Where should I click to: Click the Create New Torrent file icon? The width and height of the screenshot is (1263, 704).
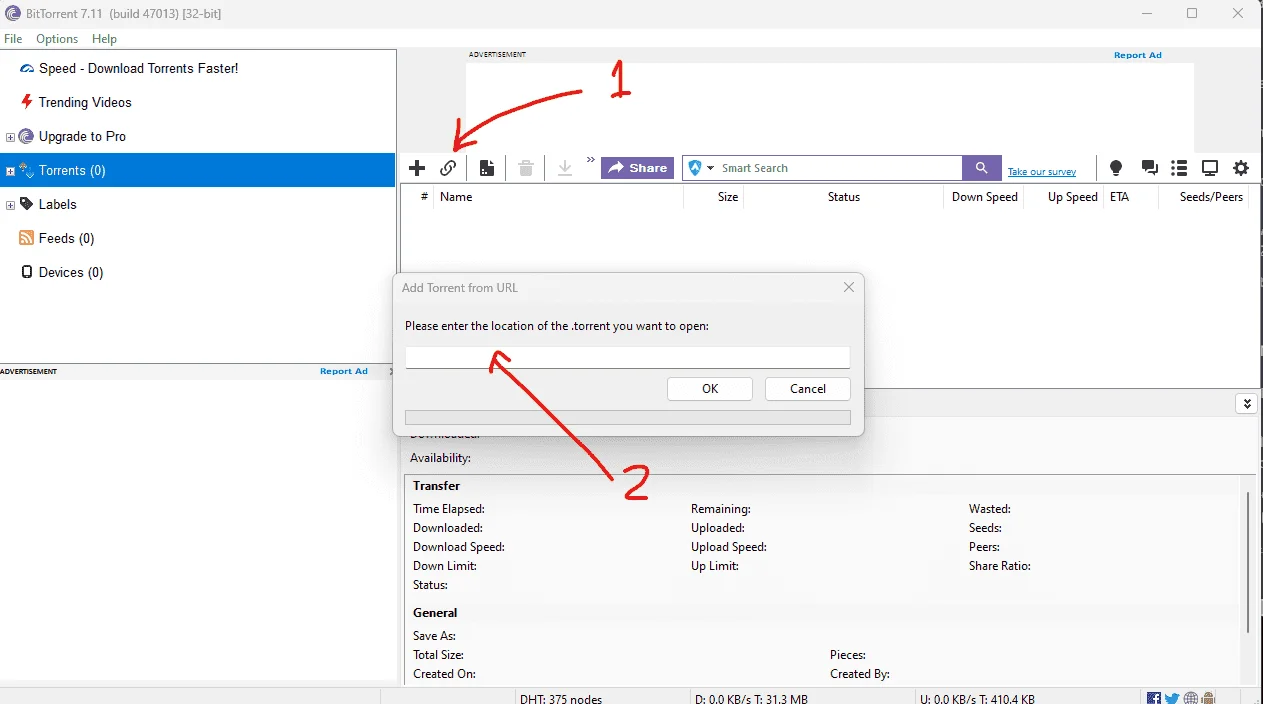coord(487,168)
